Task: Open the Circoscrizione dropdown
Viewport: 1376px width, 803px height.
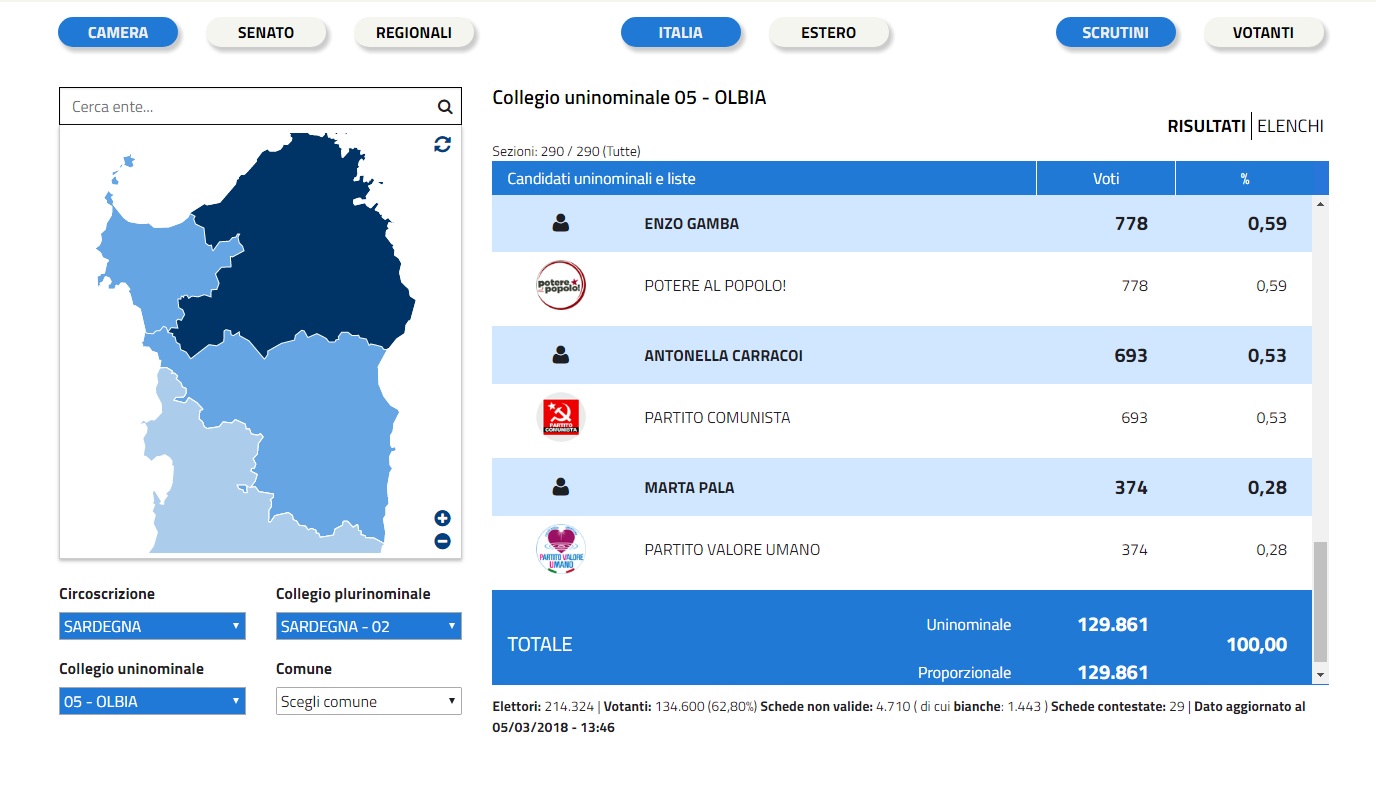Action: tap(152, 627)
